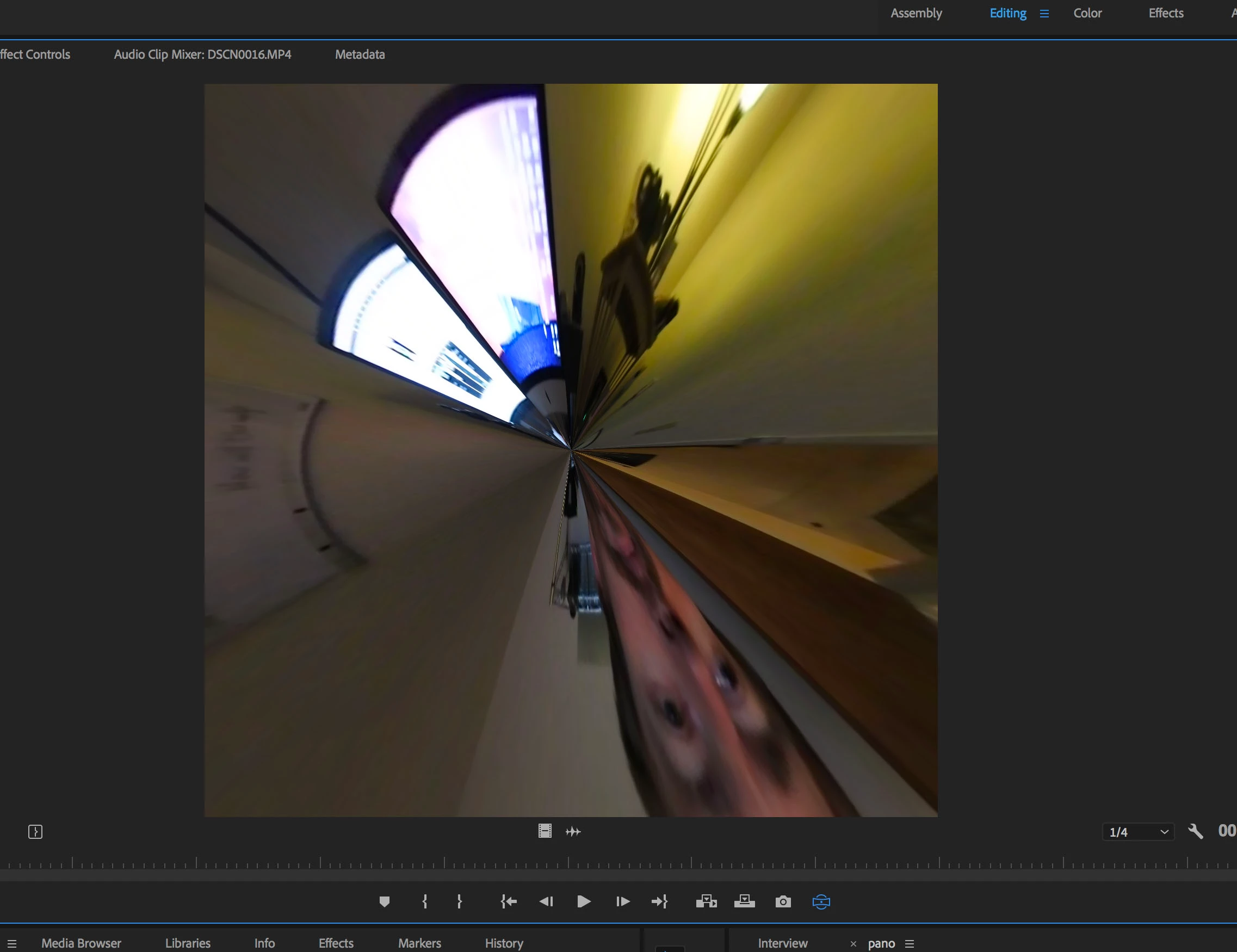Image resolution: width=1237 pixels, height=952 pixels.
Task: Switch to the Color workspace
Action: click(x=1087, y=13)
